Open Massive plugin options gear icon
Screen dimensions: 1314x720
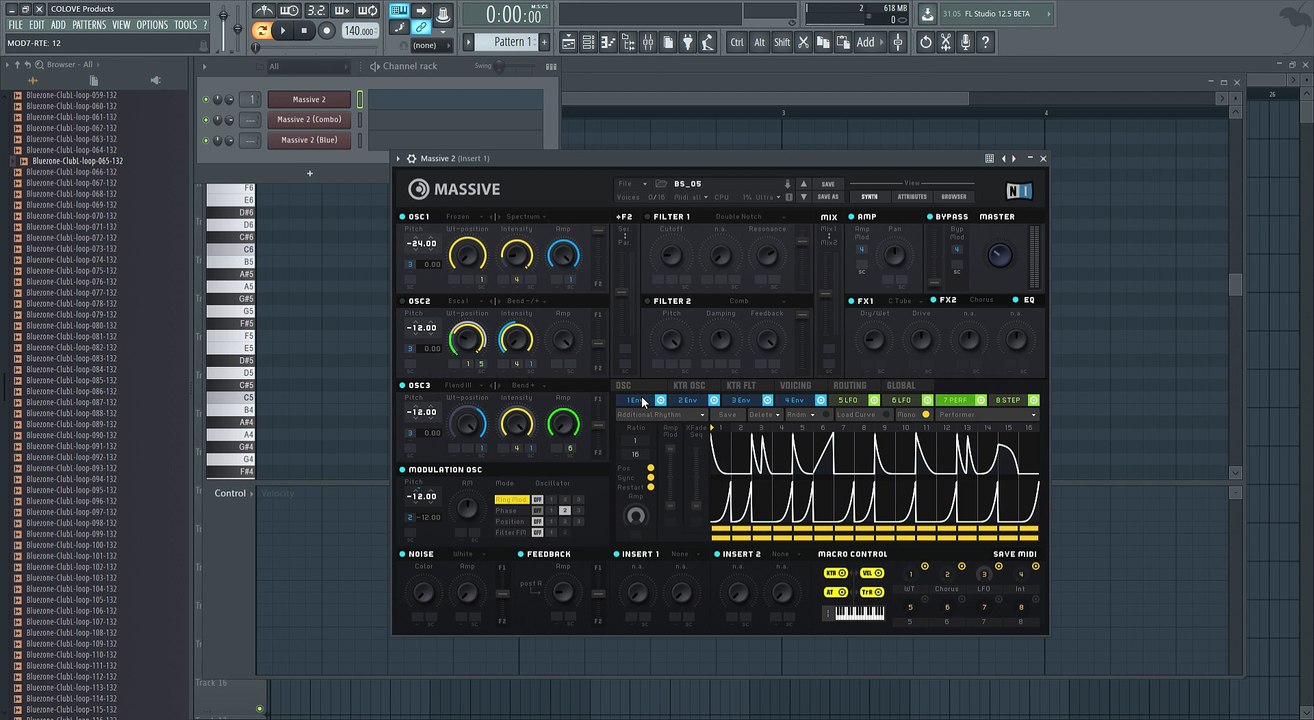[x=411, y=158]
